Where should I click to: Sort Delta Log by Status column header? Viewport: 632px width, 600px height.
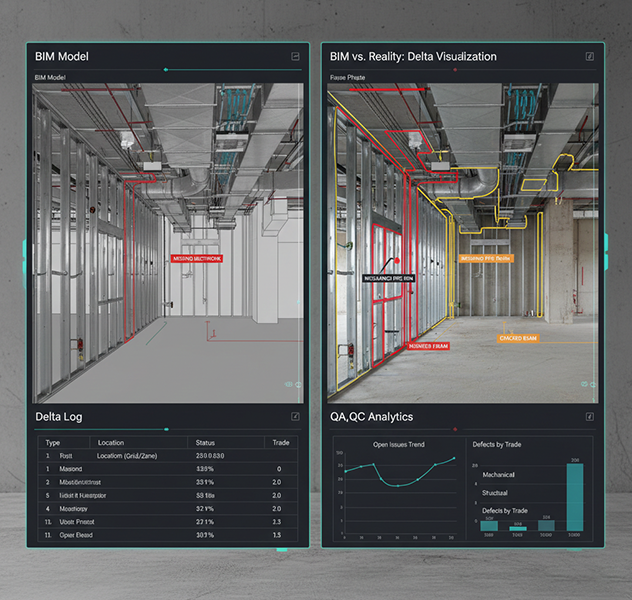(205, 442)
